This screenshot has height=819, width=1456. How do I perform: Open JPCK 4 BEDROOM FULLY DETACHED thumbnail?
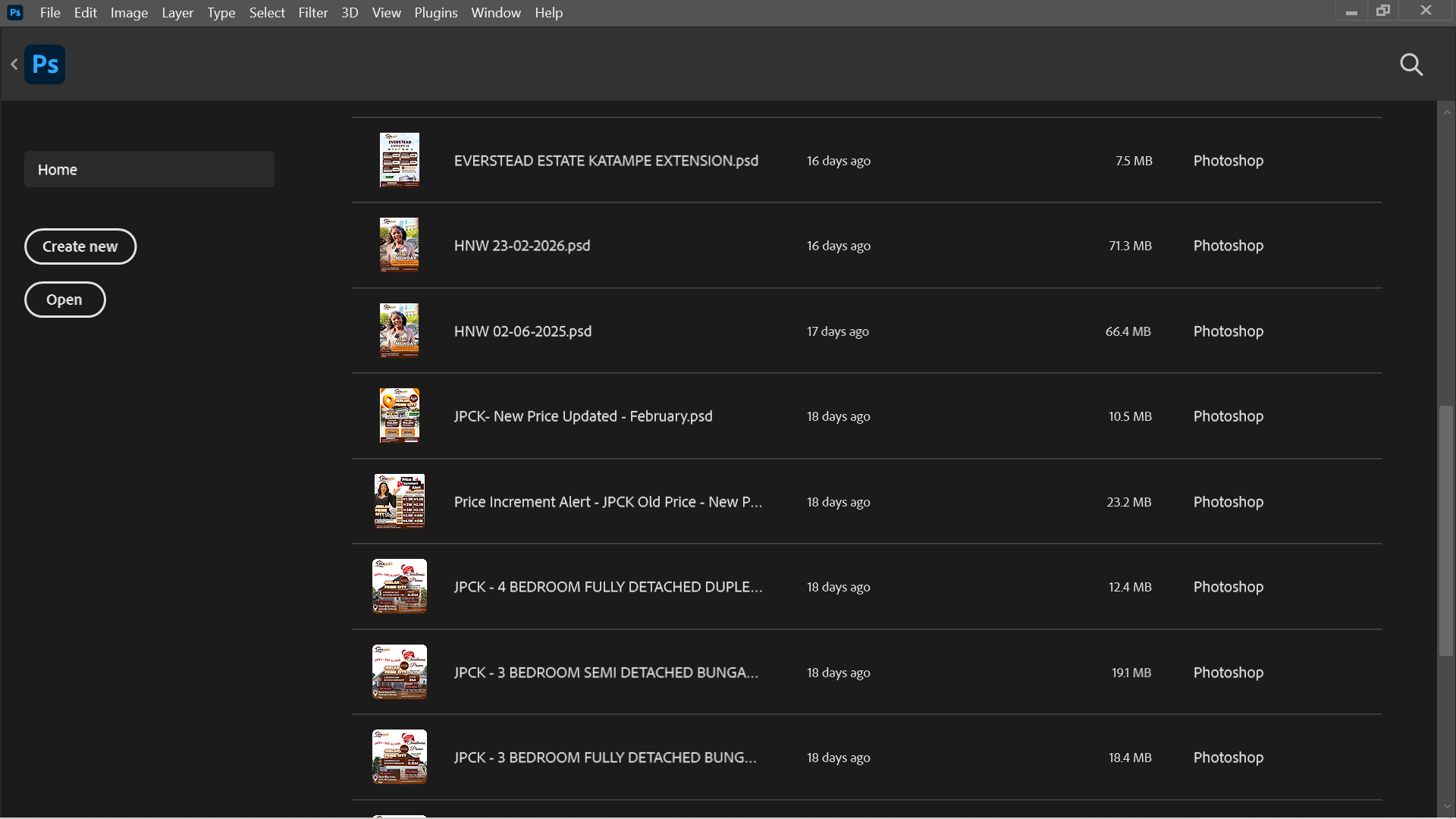pos(400,586)
